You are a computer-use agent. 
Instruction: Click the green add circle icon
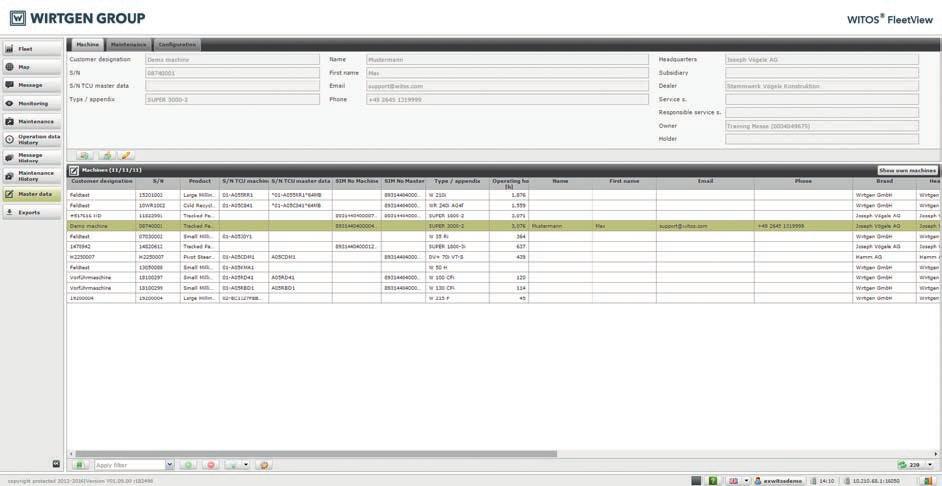(188, 465)
